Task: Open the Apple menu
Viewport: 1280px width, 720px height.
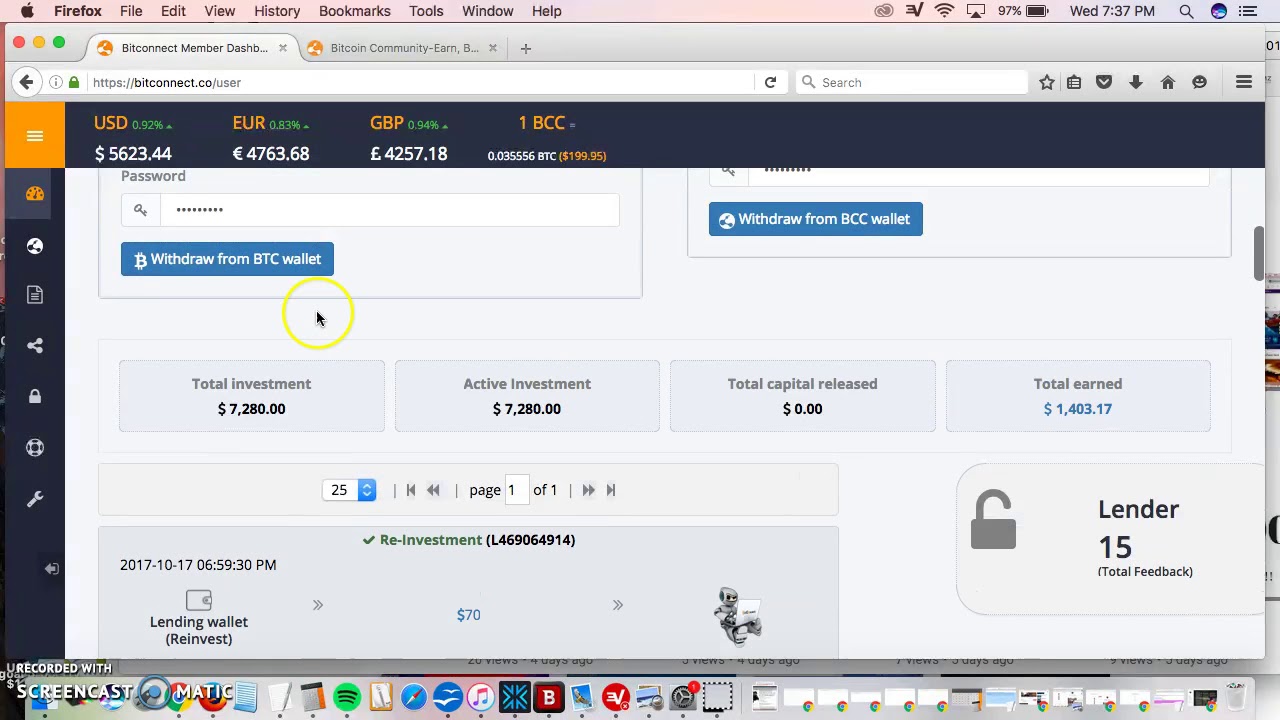Action: coord(27,11)
